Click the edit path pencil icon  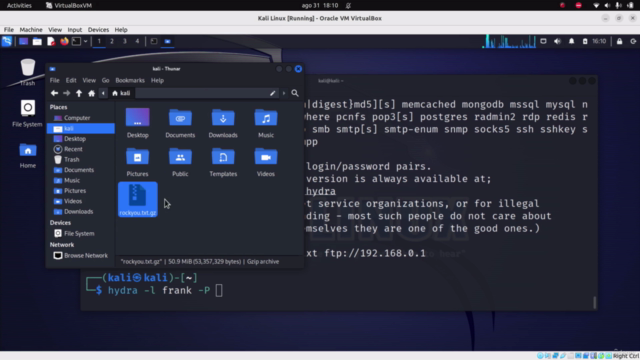(x=273, y=93)
